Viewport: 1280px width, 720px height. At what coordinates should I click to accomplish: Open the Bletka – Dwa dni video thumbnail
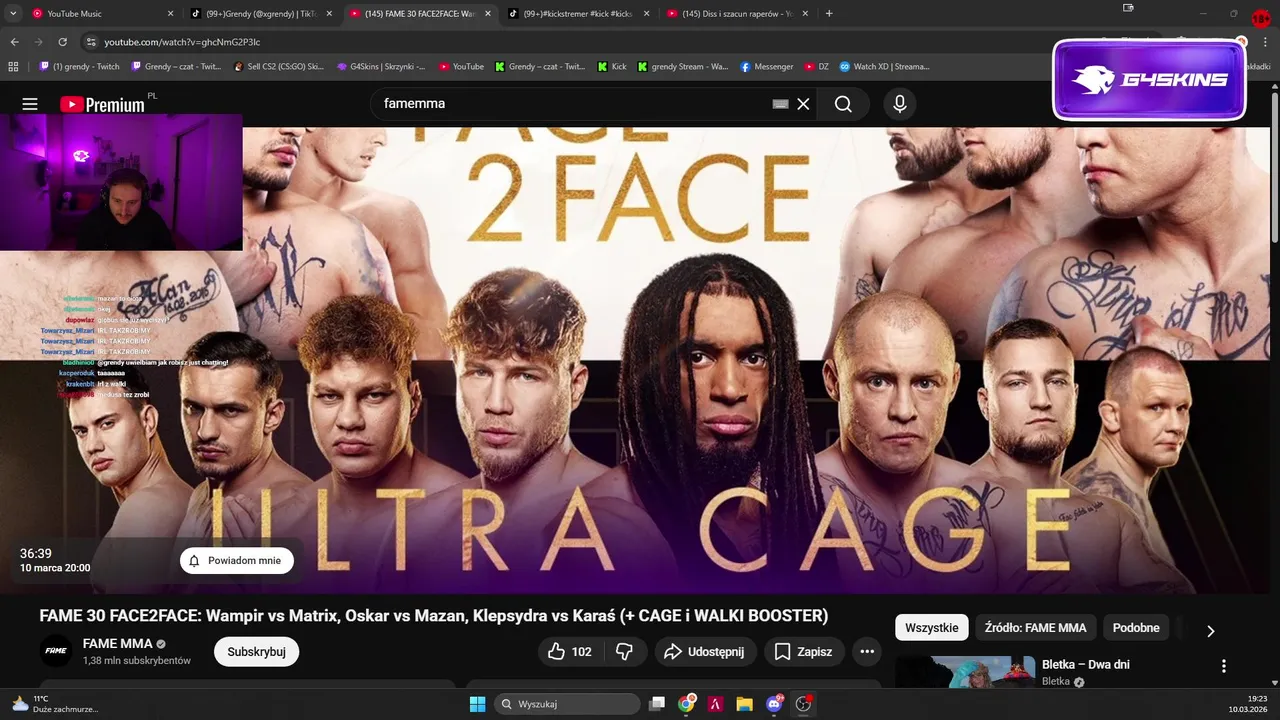[x=965, y=672]
